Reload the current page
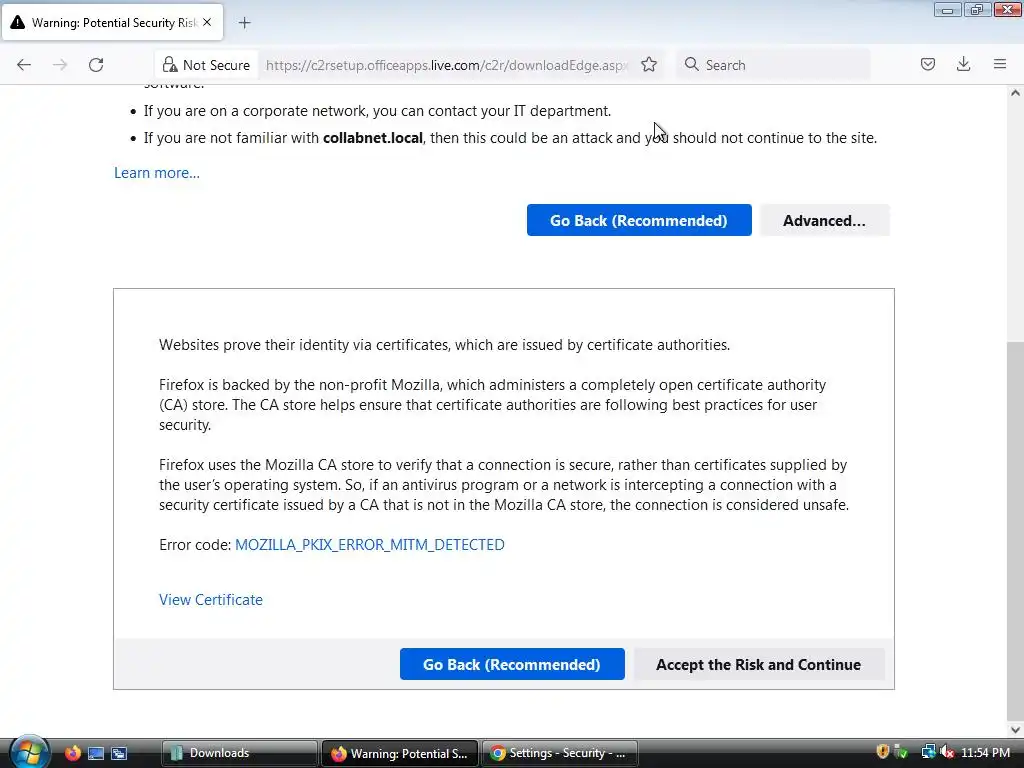Image resolution: width=1024 pixels, height=768 pixels. 96,65
